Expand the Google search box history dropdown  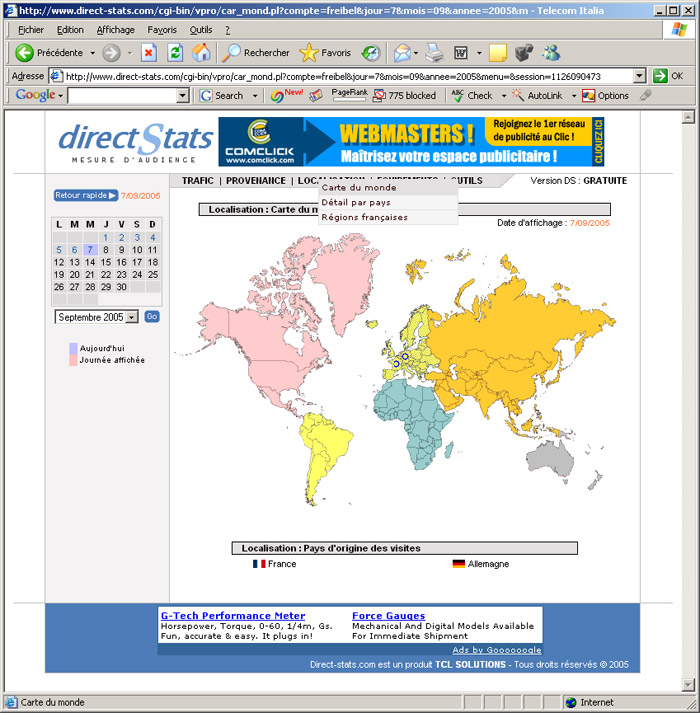tap(182, 96)
